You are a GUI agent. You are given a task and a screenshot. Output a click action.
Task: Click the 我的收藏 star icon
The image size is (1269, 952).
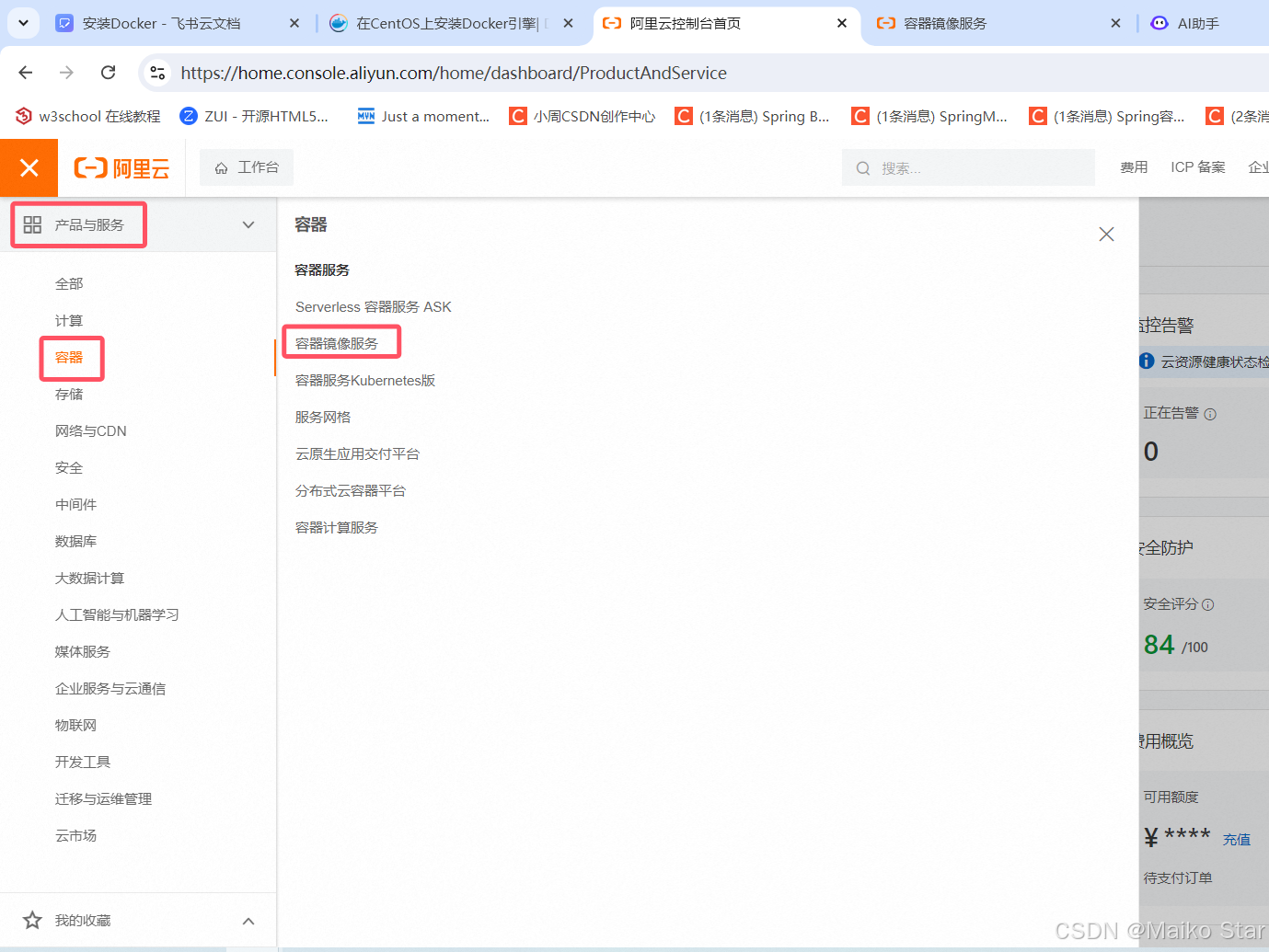(32, 920)
